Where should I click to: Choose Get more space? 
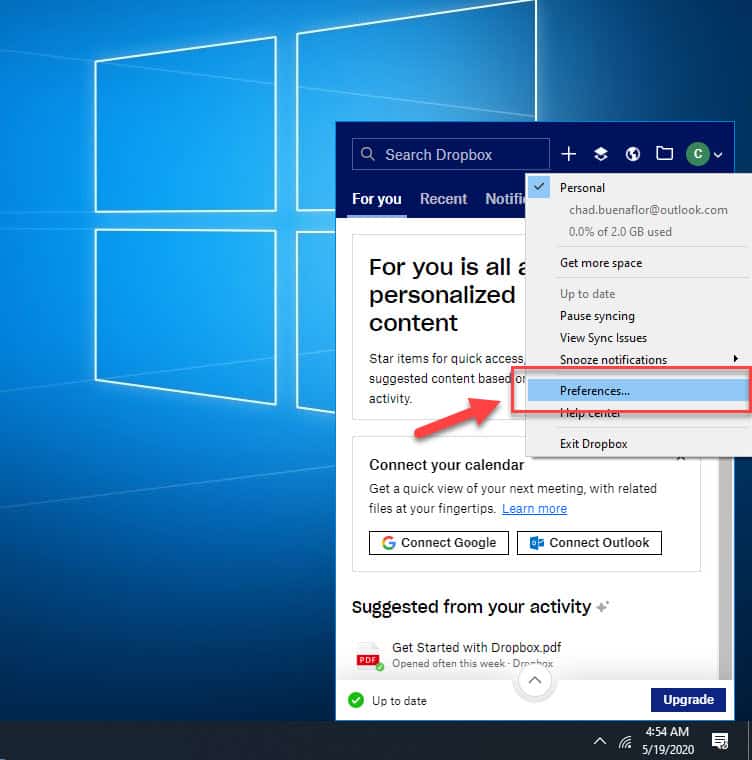coord(601,263)
